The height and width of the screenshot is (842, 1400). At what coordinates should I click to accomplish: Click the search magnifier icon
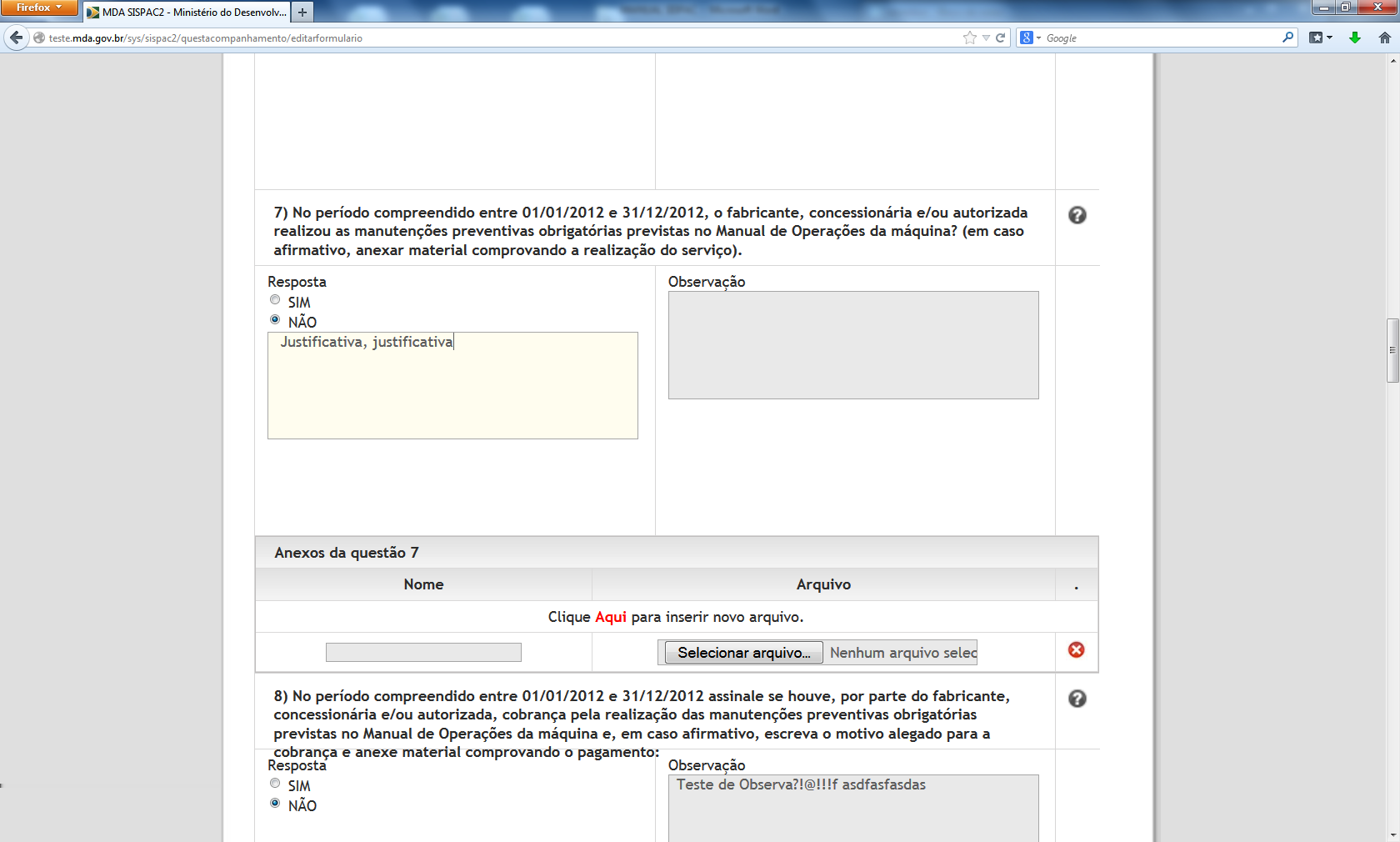click(x=1287, y=38)
